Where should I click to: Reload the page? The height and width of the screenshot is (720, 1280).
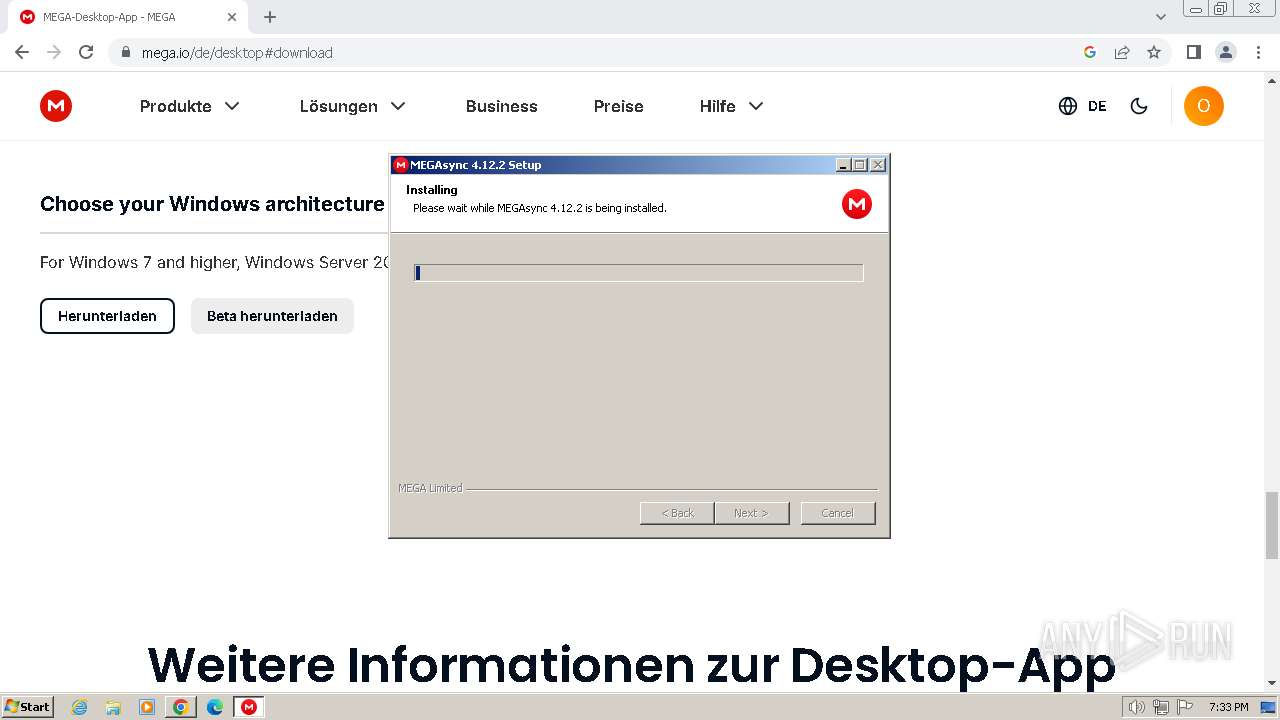click(x=86, y=52)
